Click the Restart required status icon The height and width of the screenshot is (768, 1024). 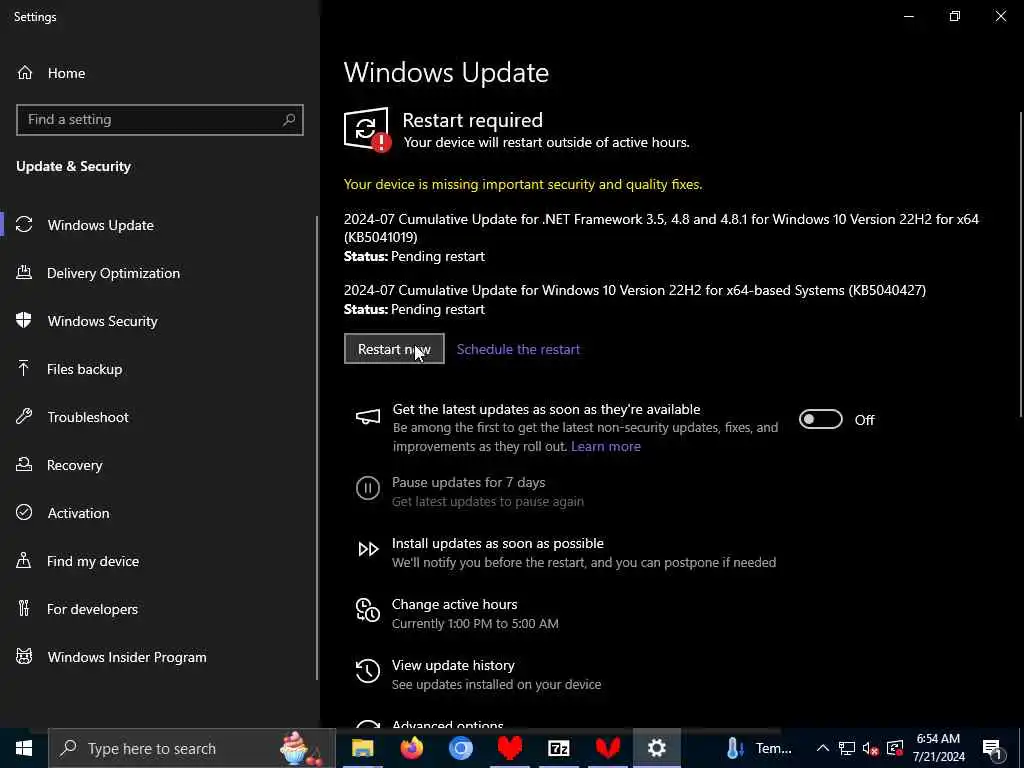[x=368, y=130]
